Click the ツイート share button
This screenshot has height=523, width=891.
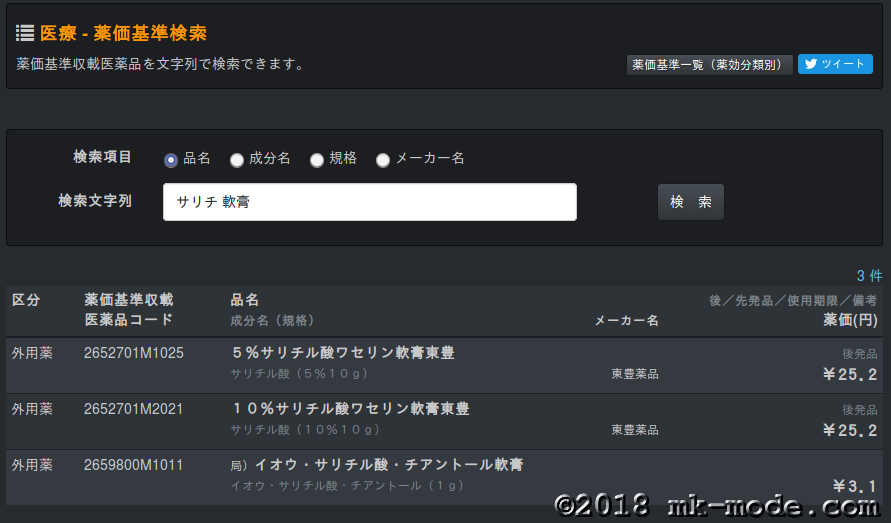tap(835, 65)
